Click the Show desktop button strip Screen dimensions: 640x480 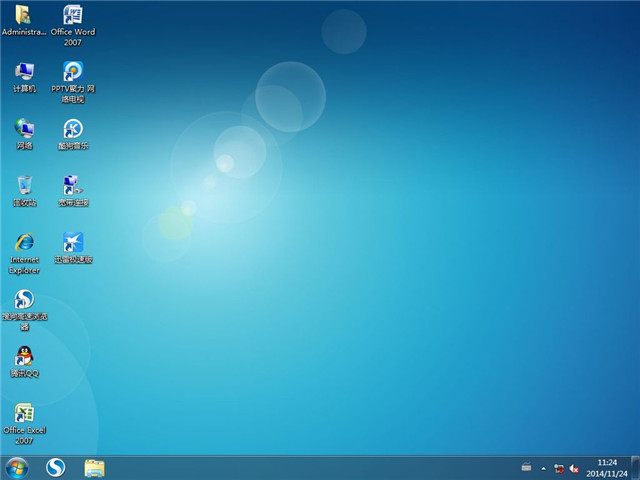point(636,468)
